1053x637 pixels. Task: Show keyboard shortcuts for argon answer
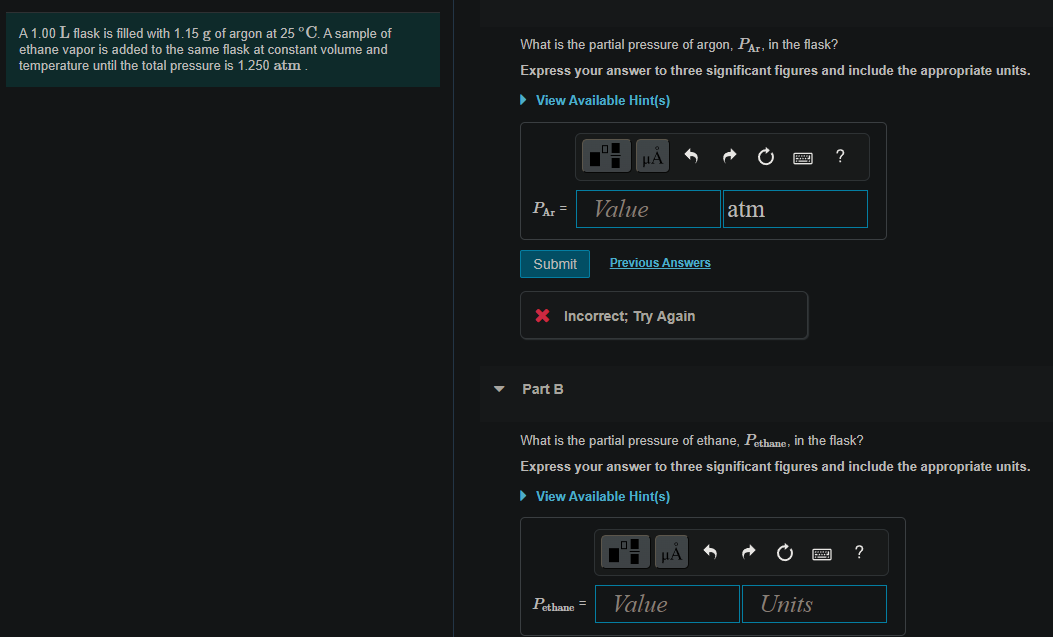[803, 158]
